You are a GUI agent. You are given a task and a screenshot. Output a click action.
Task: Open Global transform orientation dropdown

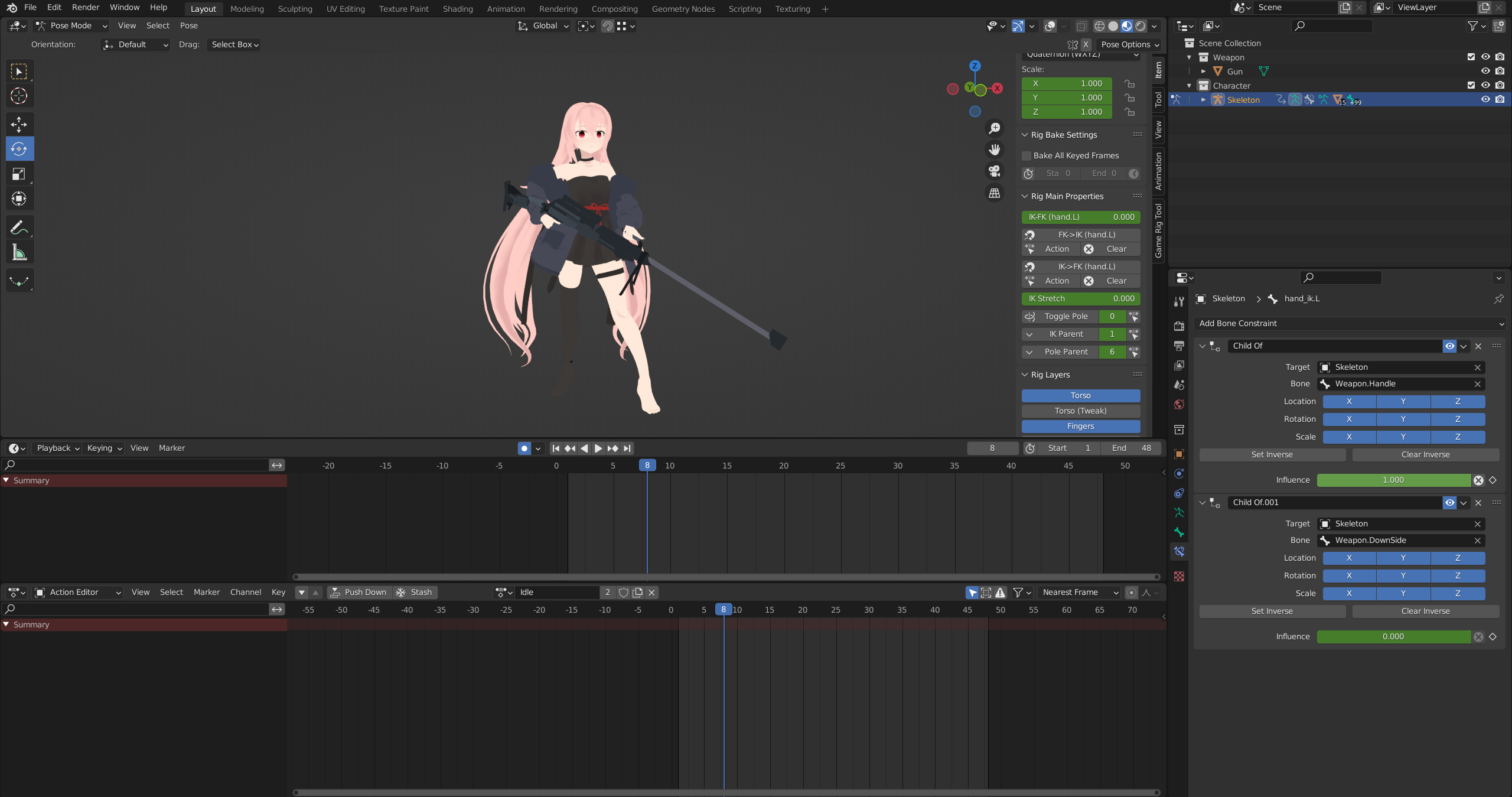click(x=543, y=26)
